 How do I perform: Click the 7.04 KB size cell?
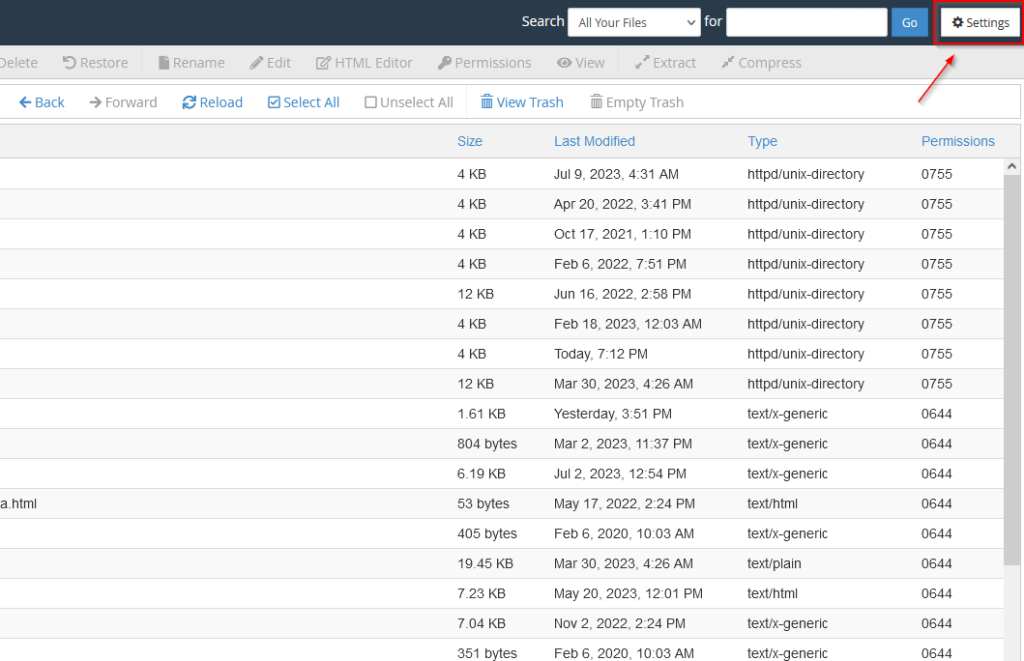(481, 624)
